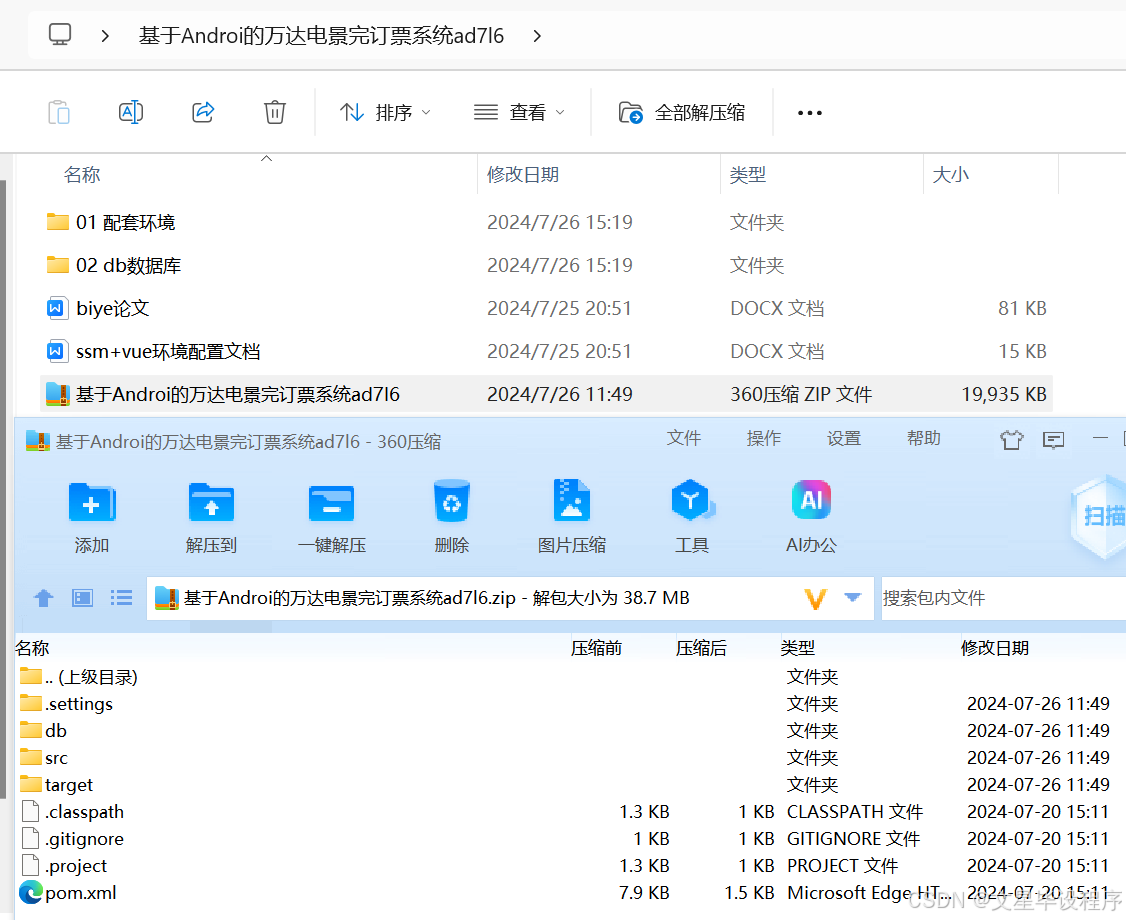
Task: Click the This PC monitor icon in address bar
Action: click(x=60, y=34)
